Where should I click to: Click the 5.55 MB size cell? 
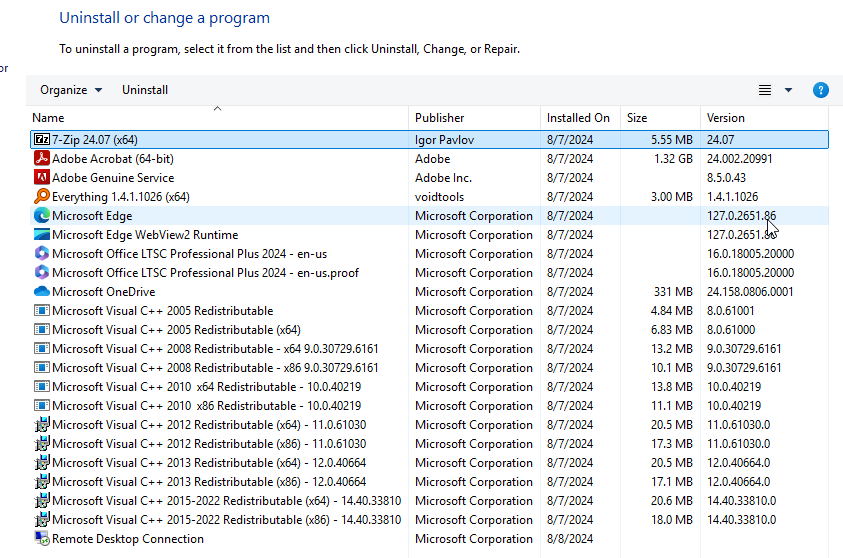(671, 140)
